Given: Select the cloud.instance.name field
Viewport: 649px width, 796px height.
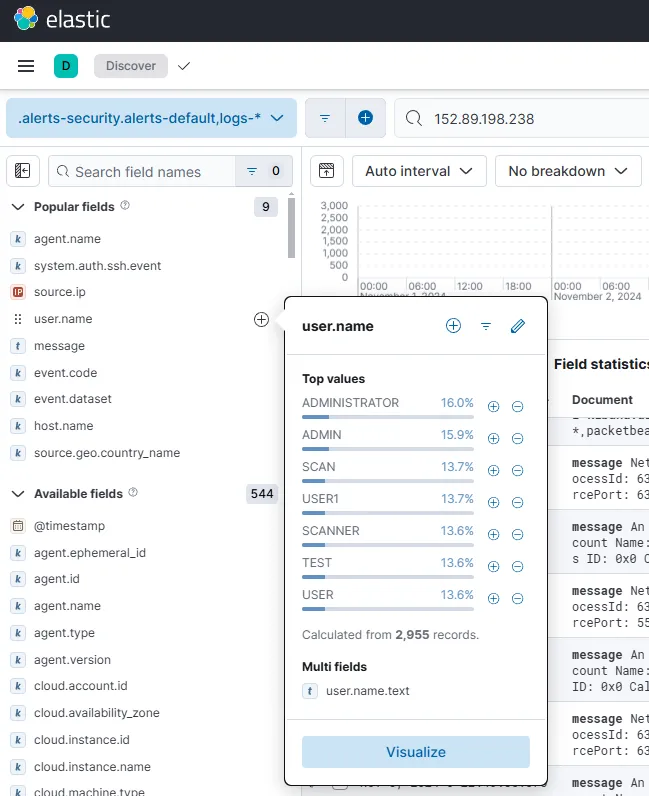Looking at the screenshot, I should 92,767.
